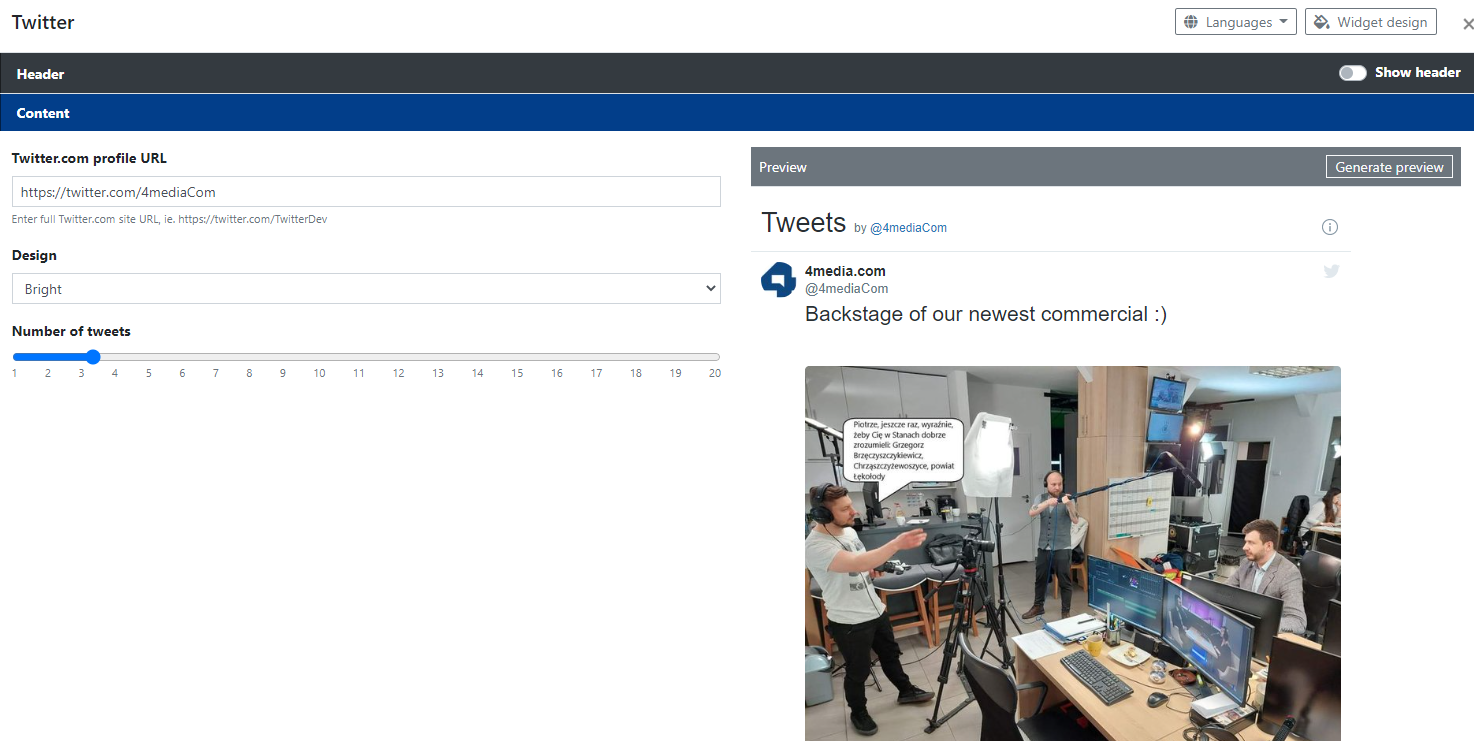Click tick label 5 under the slider
Viewport: 1474px width, 741px height.
click(x=148, y=373)
